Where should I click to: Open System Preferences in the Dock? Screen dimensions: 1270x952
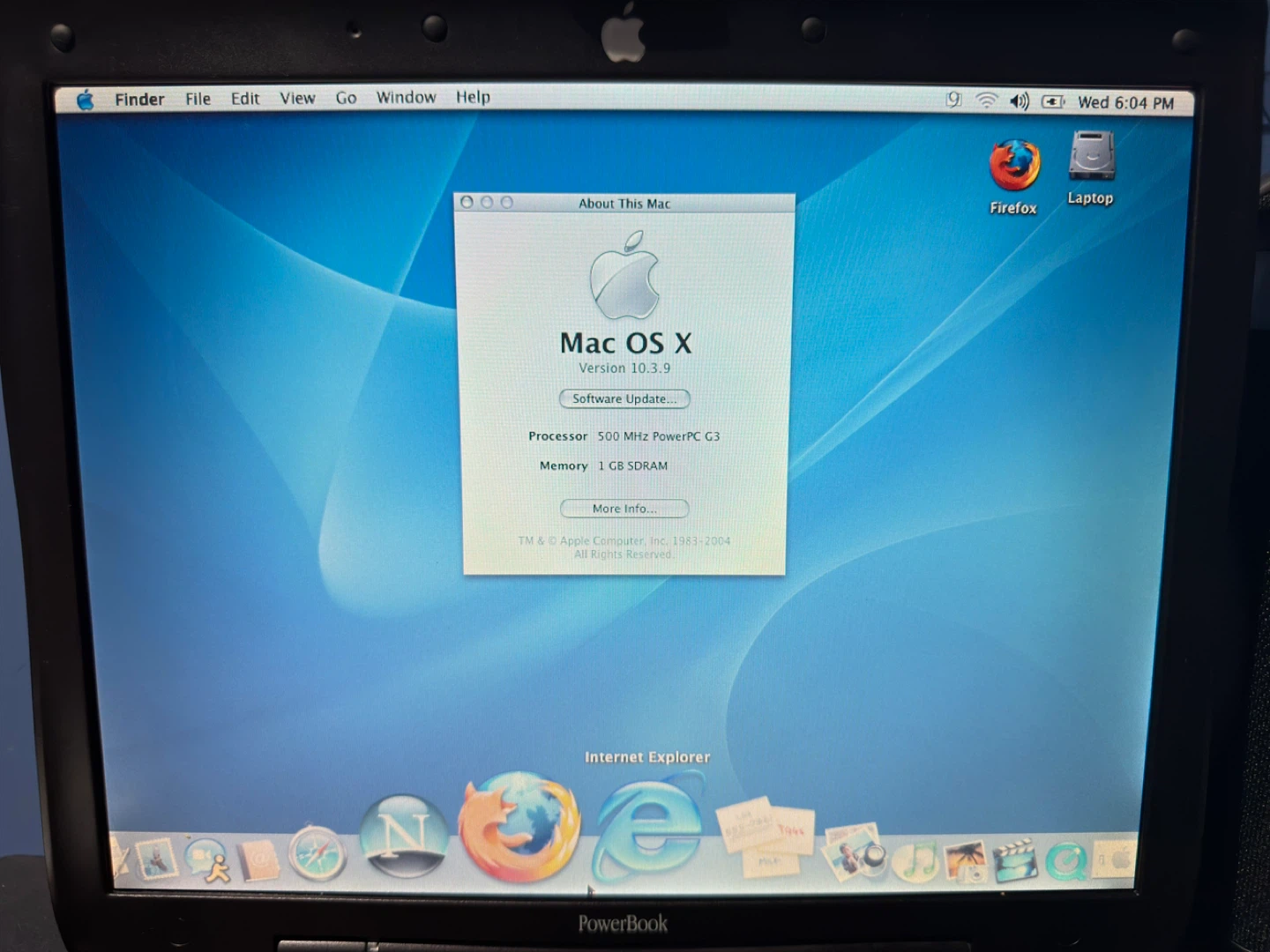point(1115,859)
